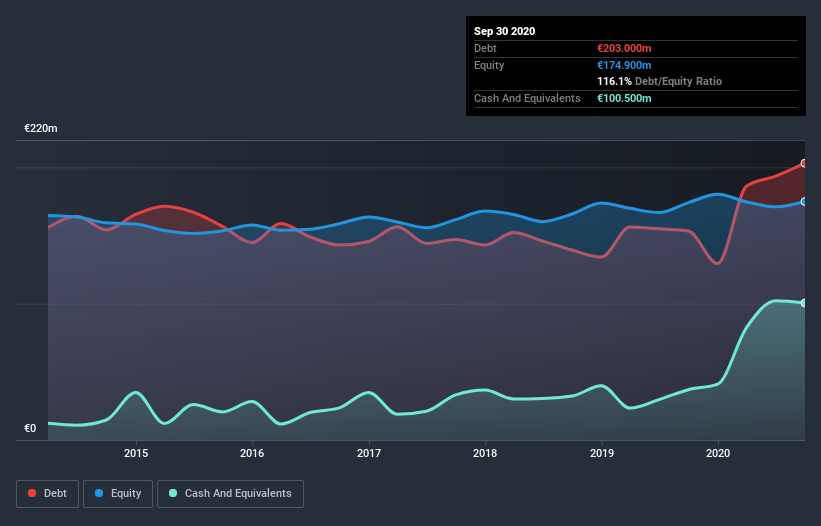821x526 pixels.
Task: Click the Equity row label in tooltip
Action: tap(489, 65)
